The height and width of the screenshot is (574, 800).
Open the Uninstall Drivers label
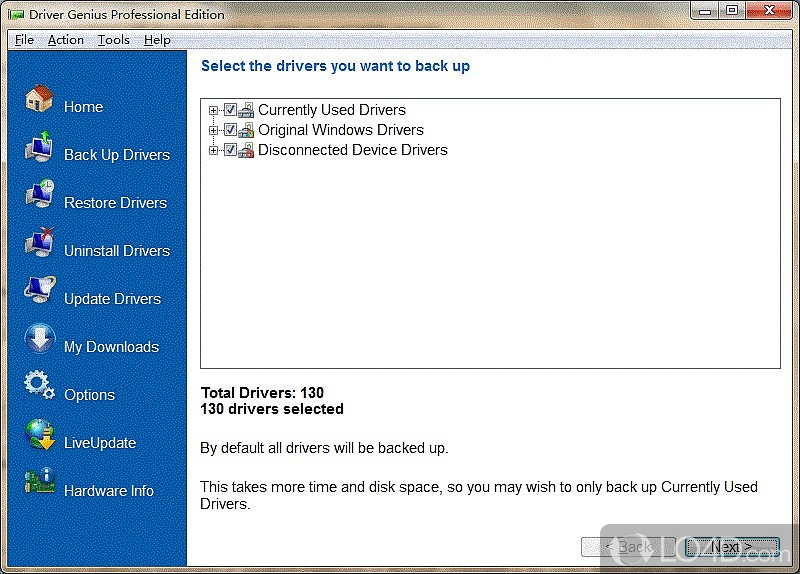(x=117, y=251)
